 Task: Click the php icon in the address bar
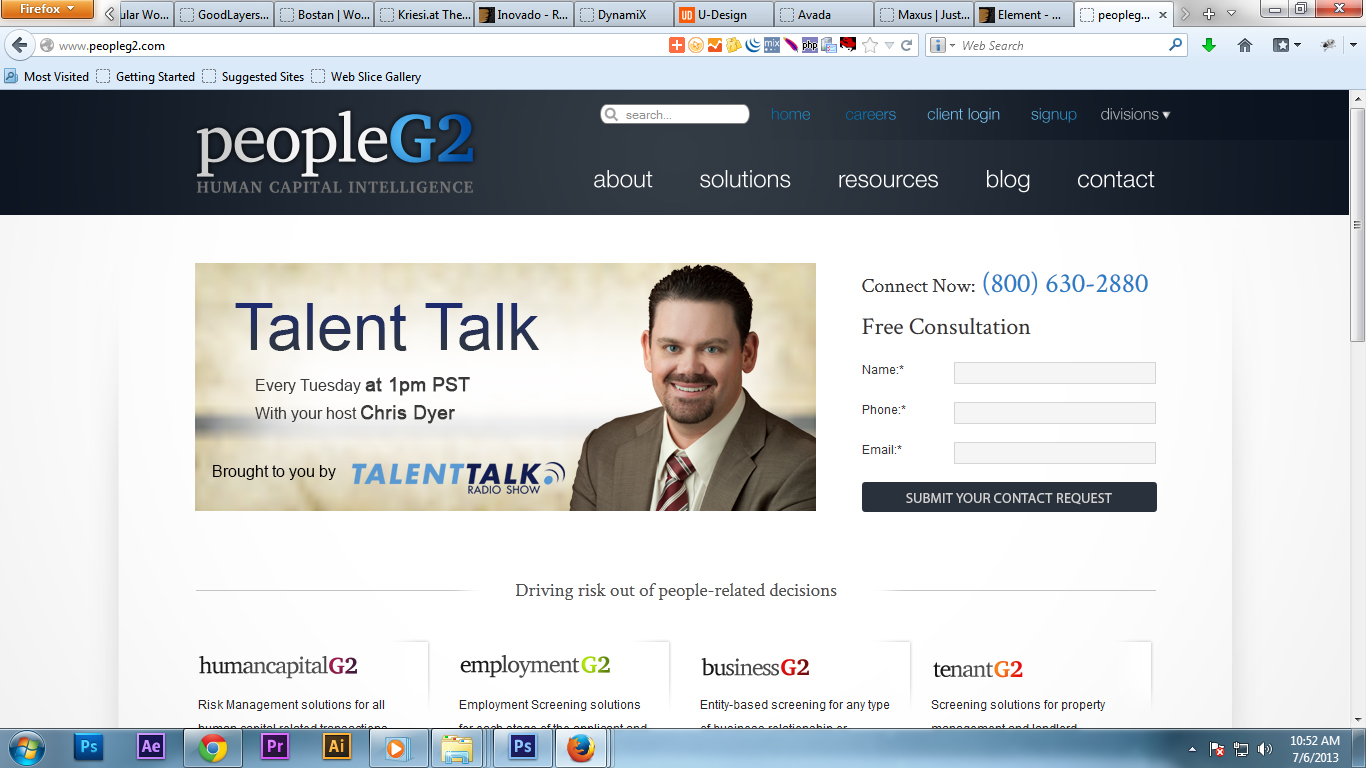click(x=810, y=45)
